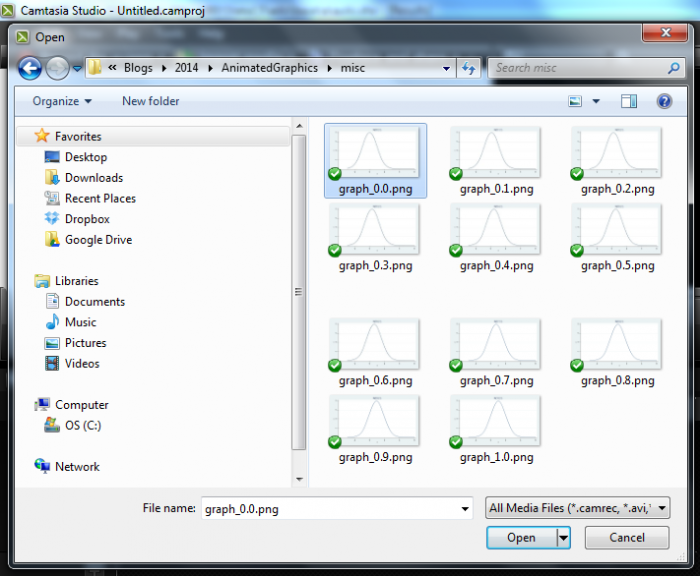
Task: Click the refresh button beside address bar
Action: tap(469, 68)
